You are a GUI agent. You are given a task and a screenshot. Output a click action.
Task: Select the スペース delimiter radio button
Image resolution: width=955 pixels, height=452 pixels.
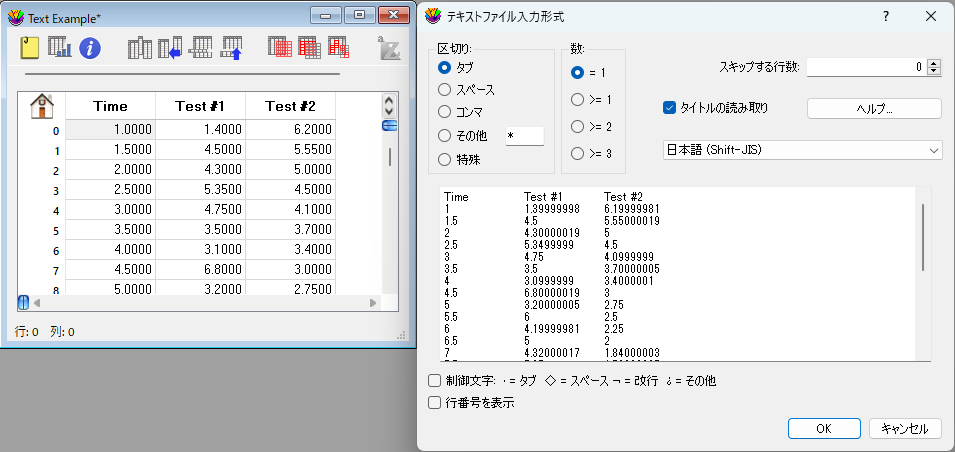click(x=445, y=90)
